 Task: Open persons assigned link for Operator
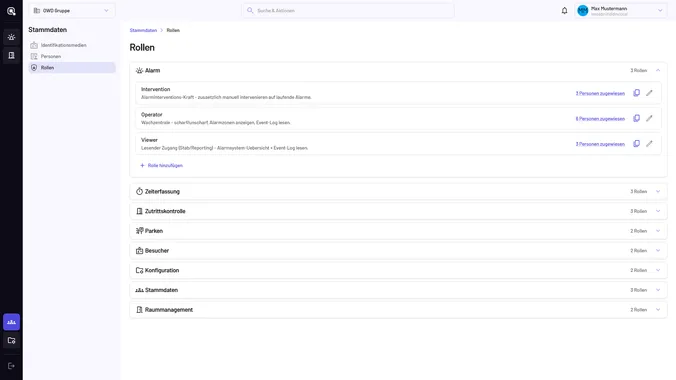(x=600, y=119)
